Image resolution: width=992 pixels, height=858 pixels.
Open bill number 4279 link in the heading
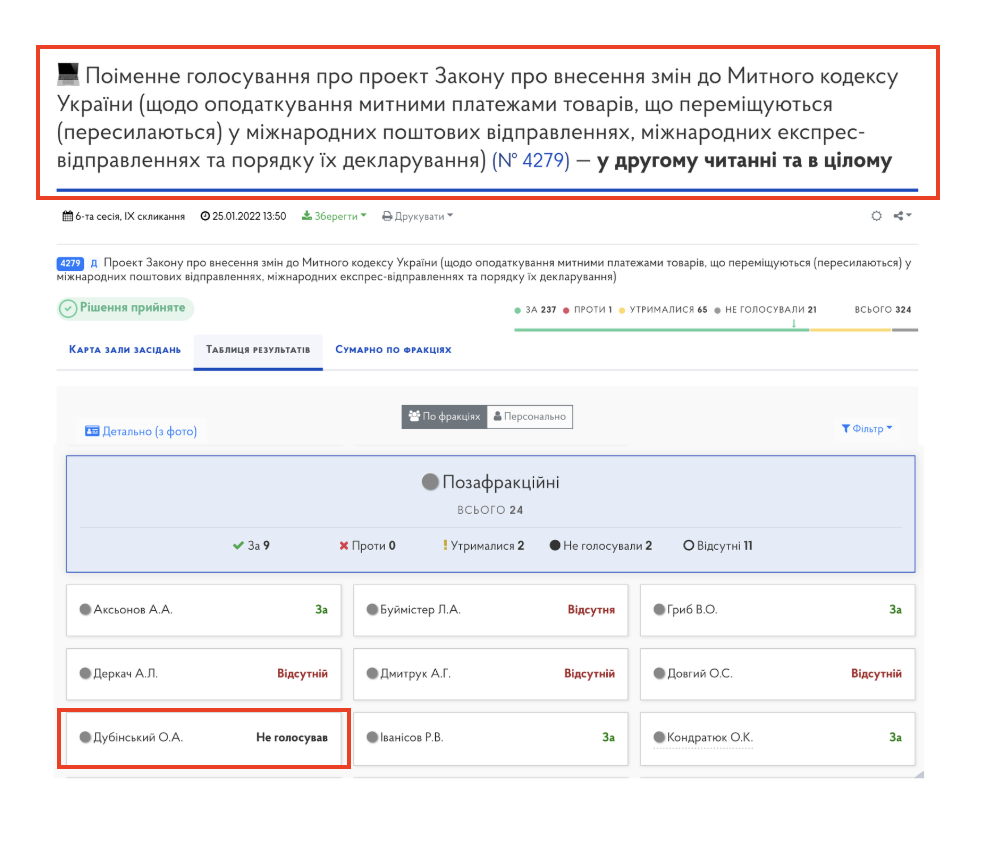(x=531, y=161)
